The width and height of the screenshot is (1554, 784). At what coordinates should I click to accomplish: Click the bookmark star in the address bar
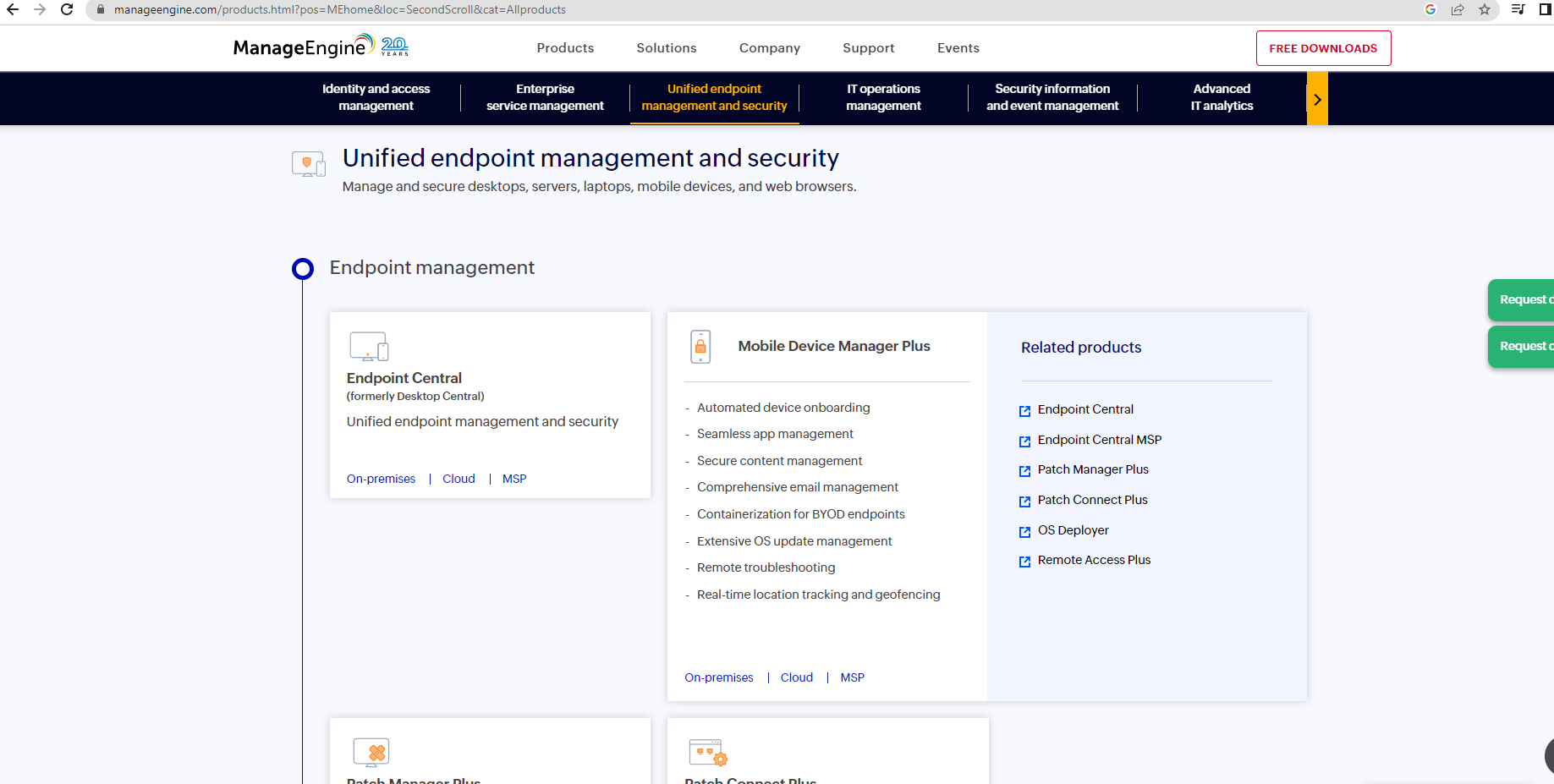click(x=1484, y=9)
